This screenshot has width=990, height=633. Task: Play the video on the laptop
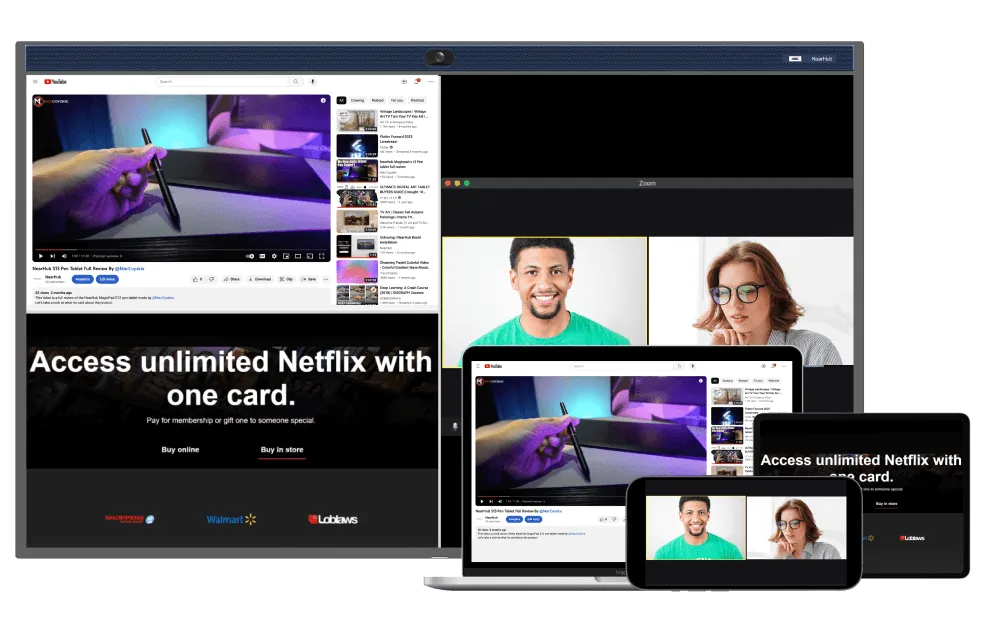482,501
